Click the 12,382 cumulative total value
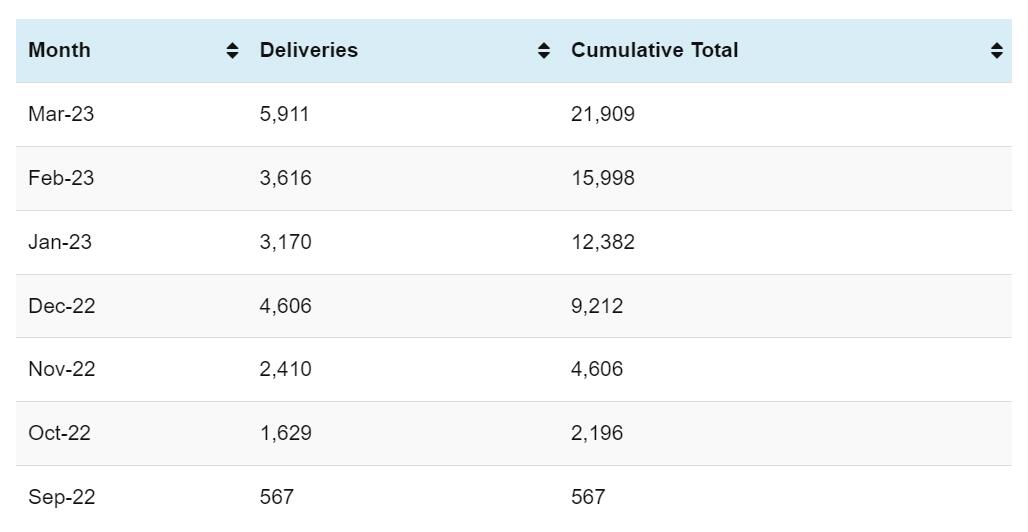The width and height of the screenshot is (1028, 532). (x=602, y=242)
